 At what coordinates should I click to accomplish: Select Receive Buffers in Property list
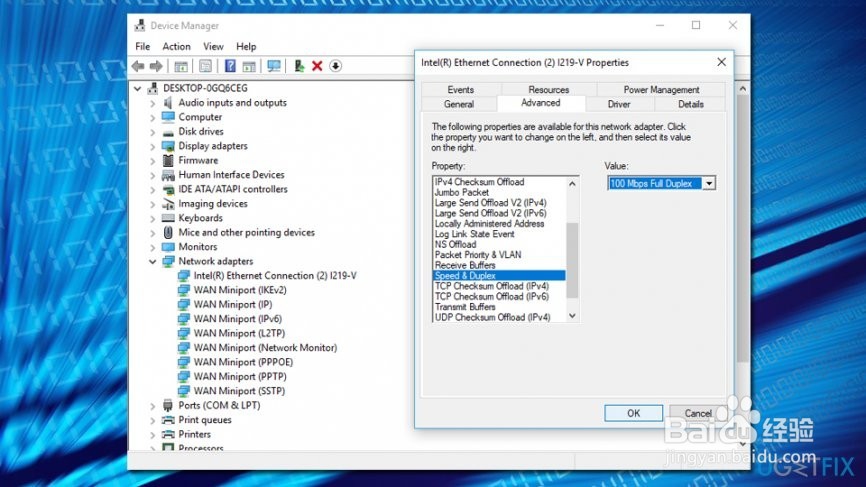point(465,265)
